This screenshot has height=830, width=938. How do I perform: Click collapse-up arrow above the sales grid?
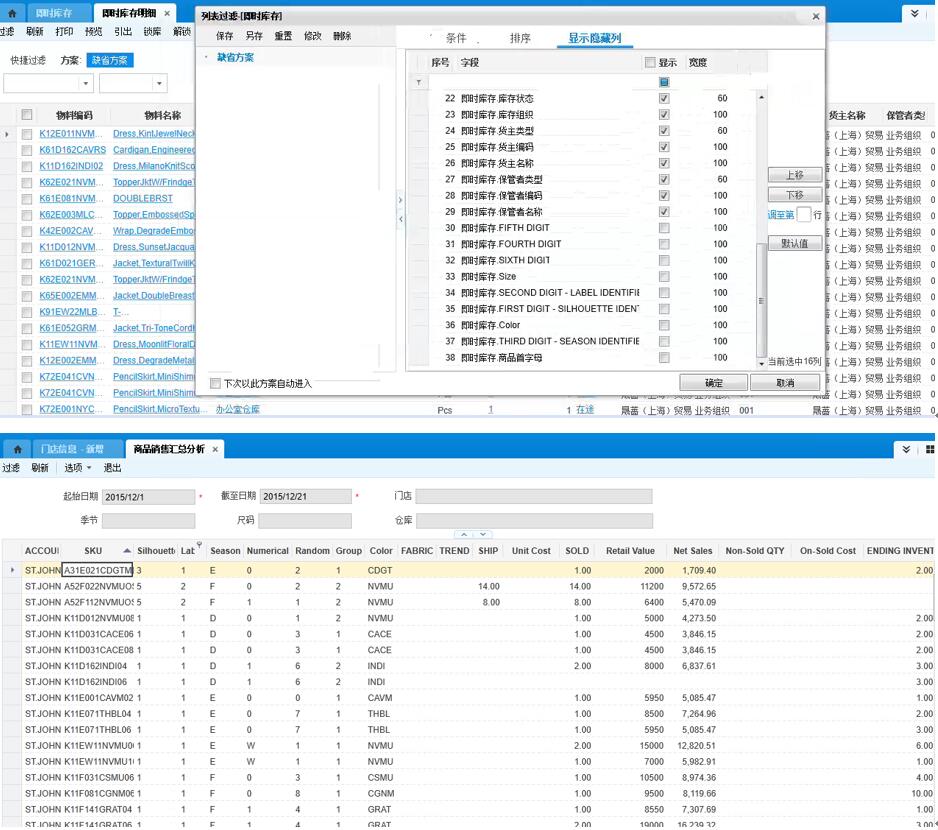pyautogui.click(x=464, y=534)
